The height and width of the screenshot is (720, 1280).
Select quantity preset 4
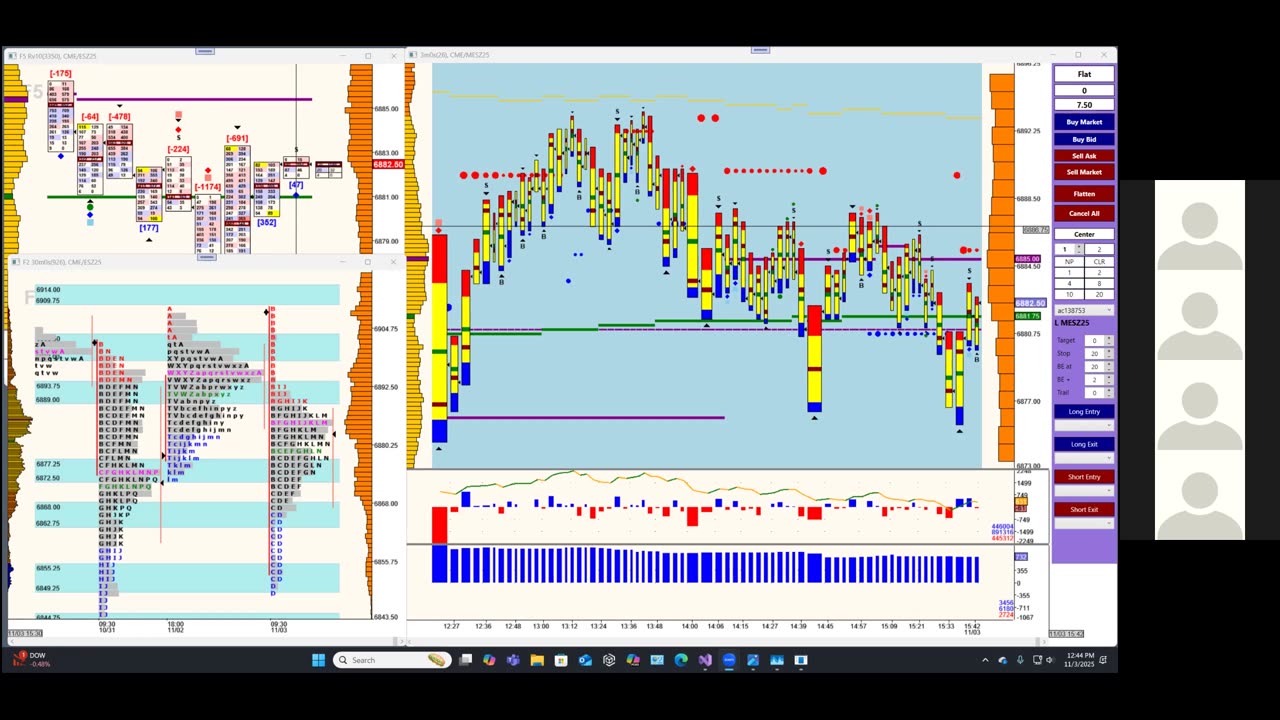[1069, 283]
